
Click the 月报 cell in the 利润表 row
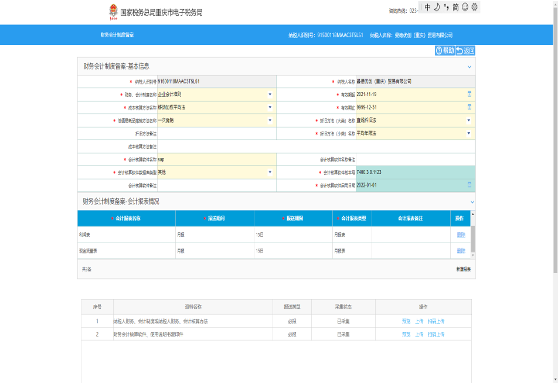[215, 235]
